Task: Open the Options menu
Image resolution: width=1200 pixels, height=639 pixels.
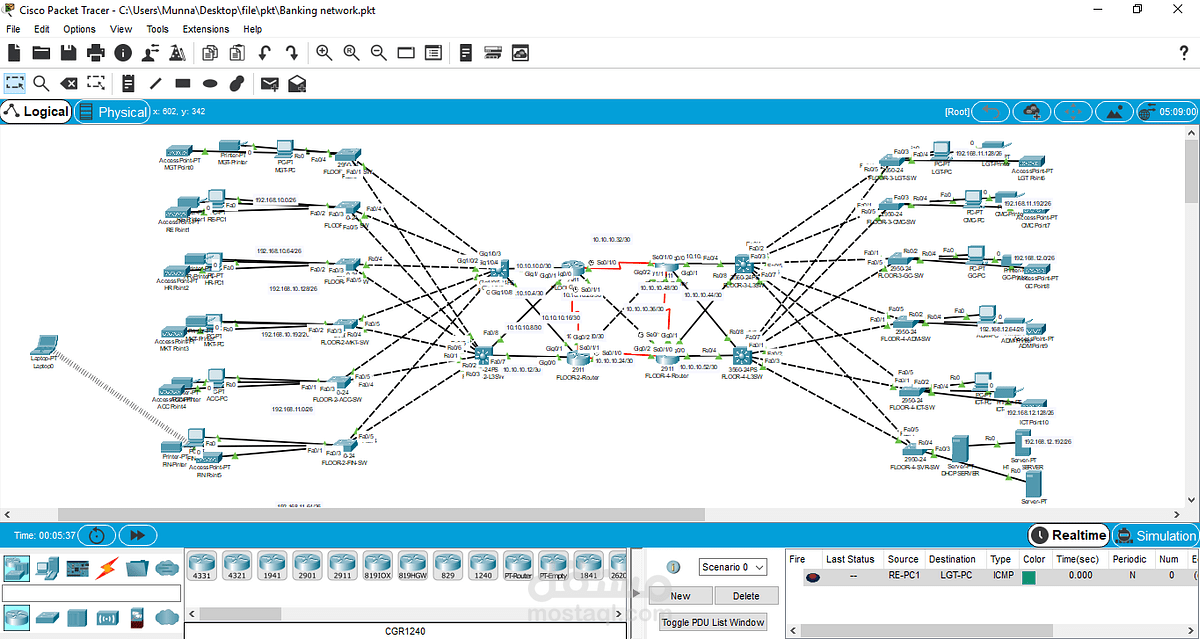Action: coord(79,29)
